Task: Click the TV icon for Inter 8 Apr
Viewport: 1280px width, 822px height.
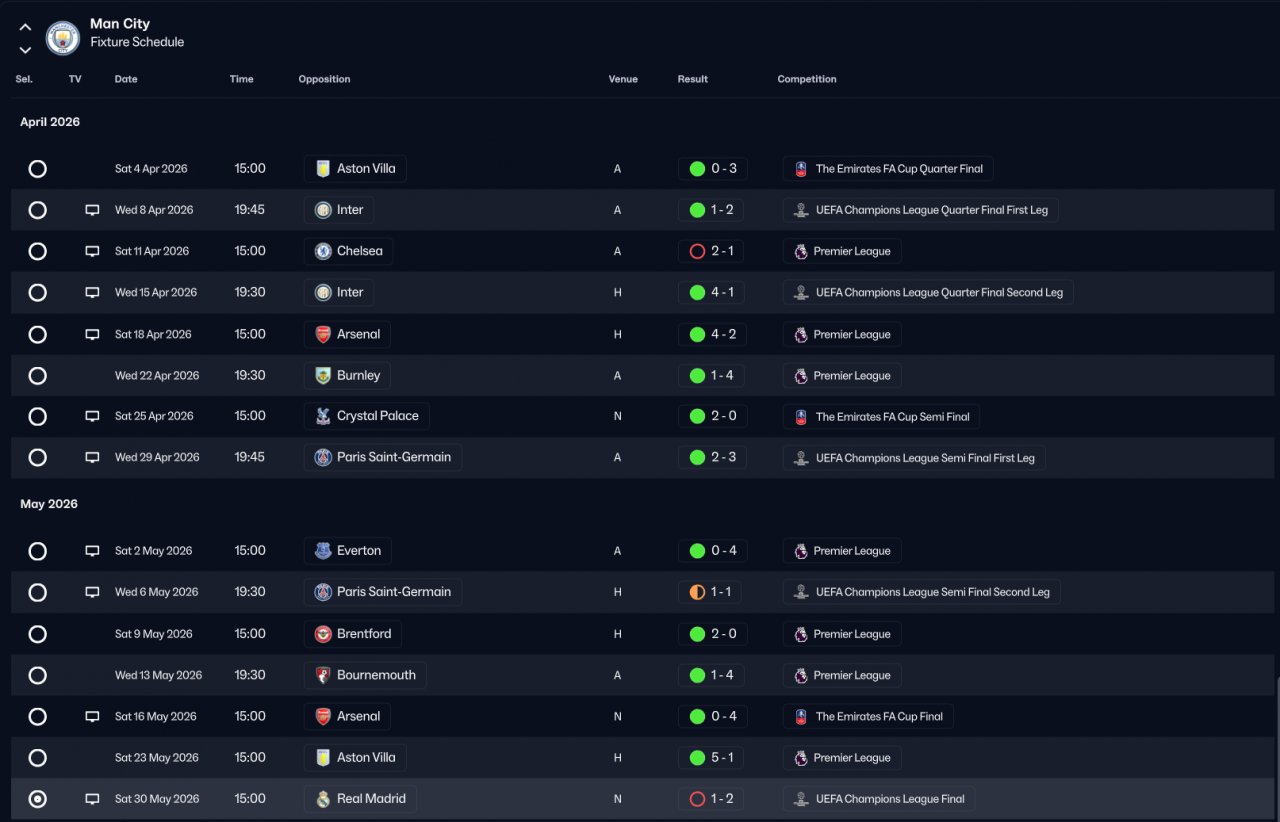Action: (x=92, y=210)
